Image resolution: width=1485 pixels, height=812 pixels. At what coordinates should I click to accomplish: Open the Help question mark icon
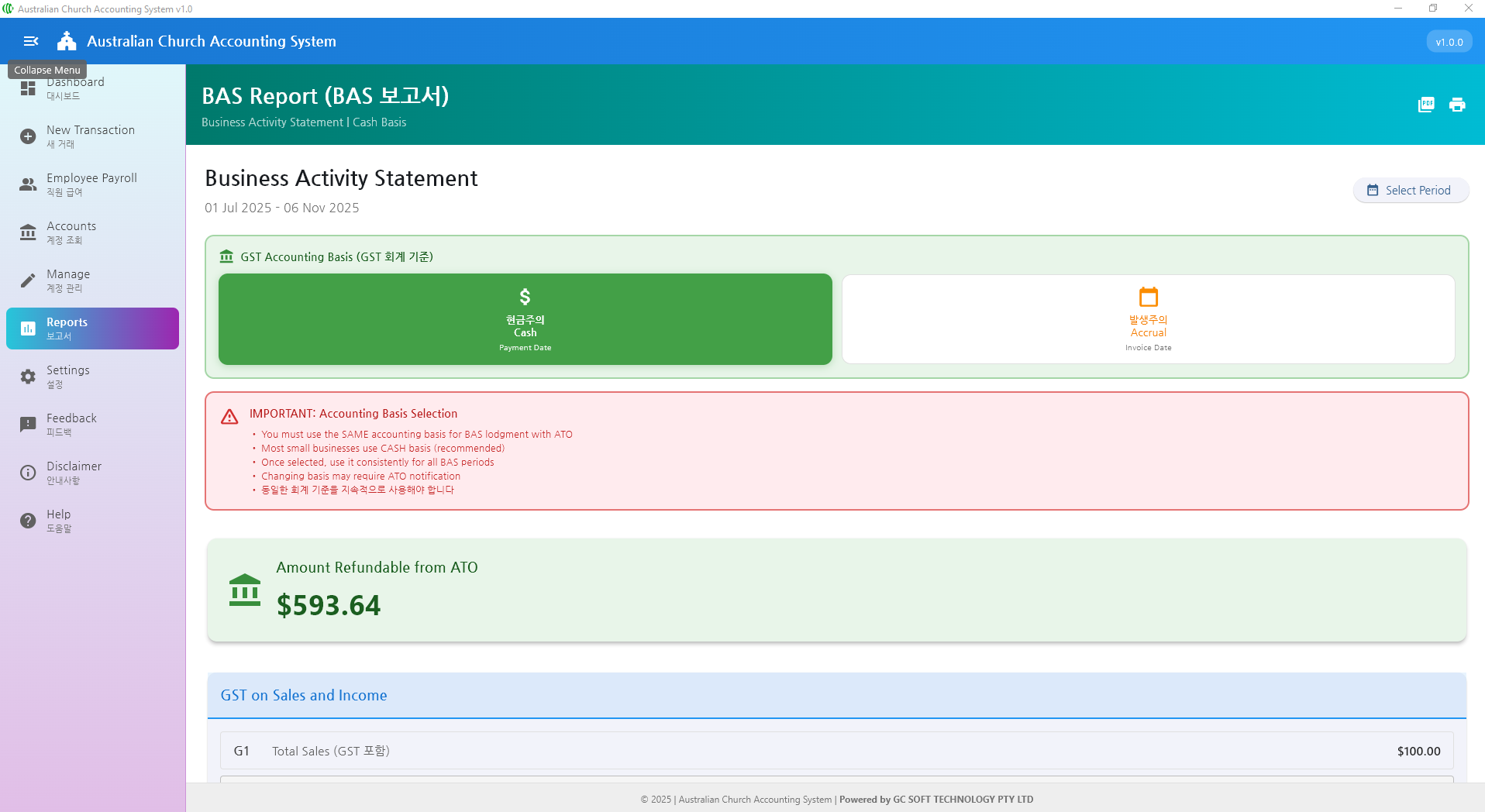pyautogui.click(x=28, y=521)
